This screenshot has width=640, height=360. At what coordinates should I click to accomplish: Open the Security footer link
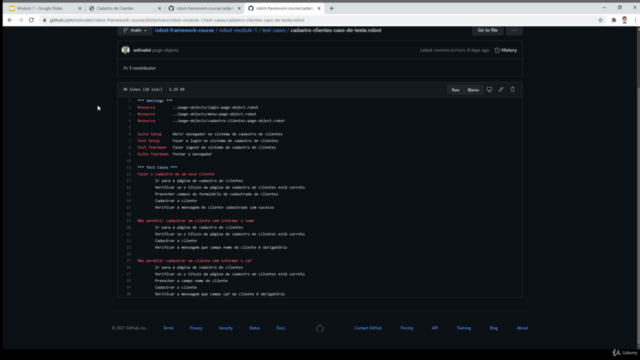(226, 328)
